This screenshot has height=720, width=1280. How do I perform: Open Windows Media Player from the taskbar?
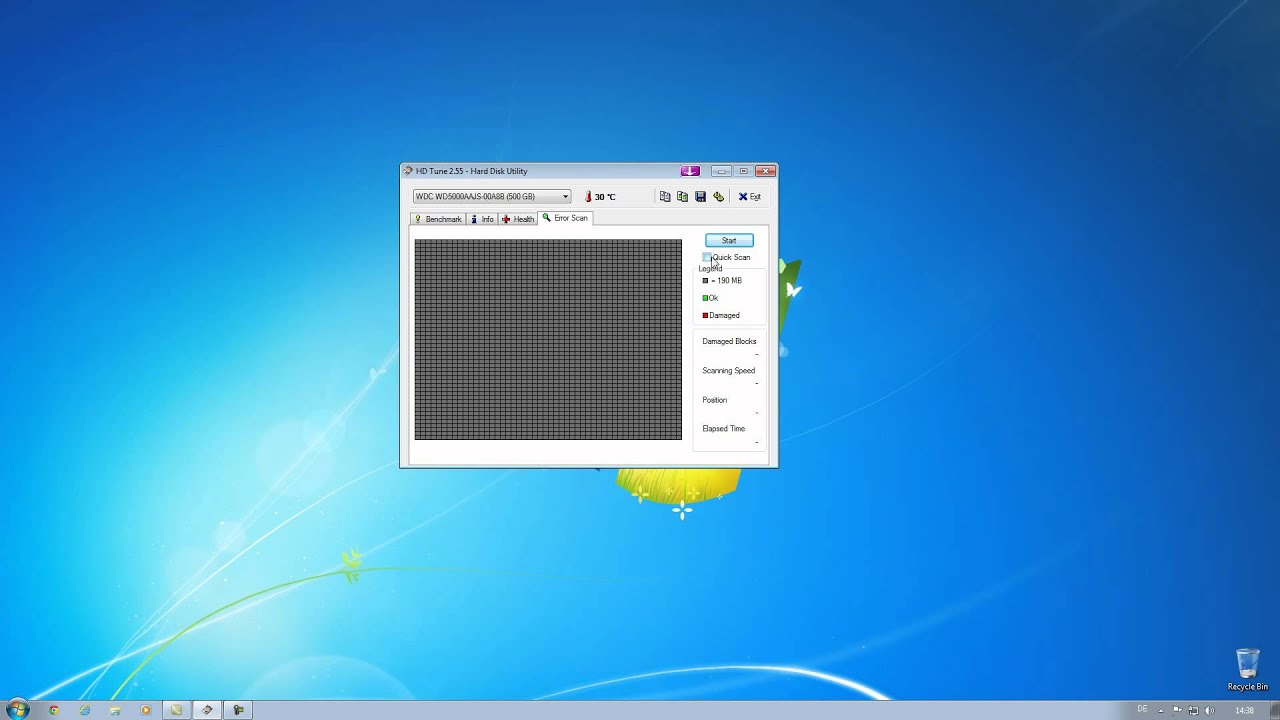click(146, 710)
